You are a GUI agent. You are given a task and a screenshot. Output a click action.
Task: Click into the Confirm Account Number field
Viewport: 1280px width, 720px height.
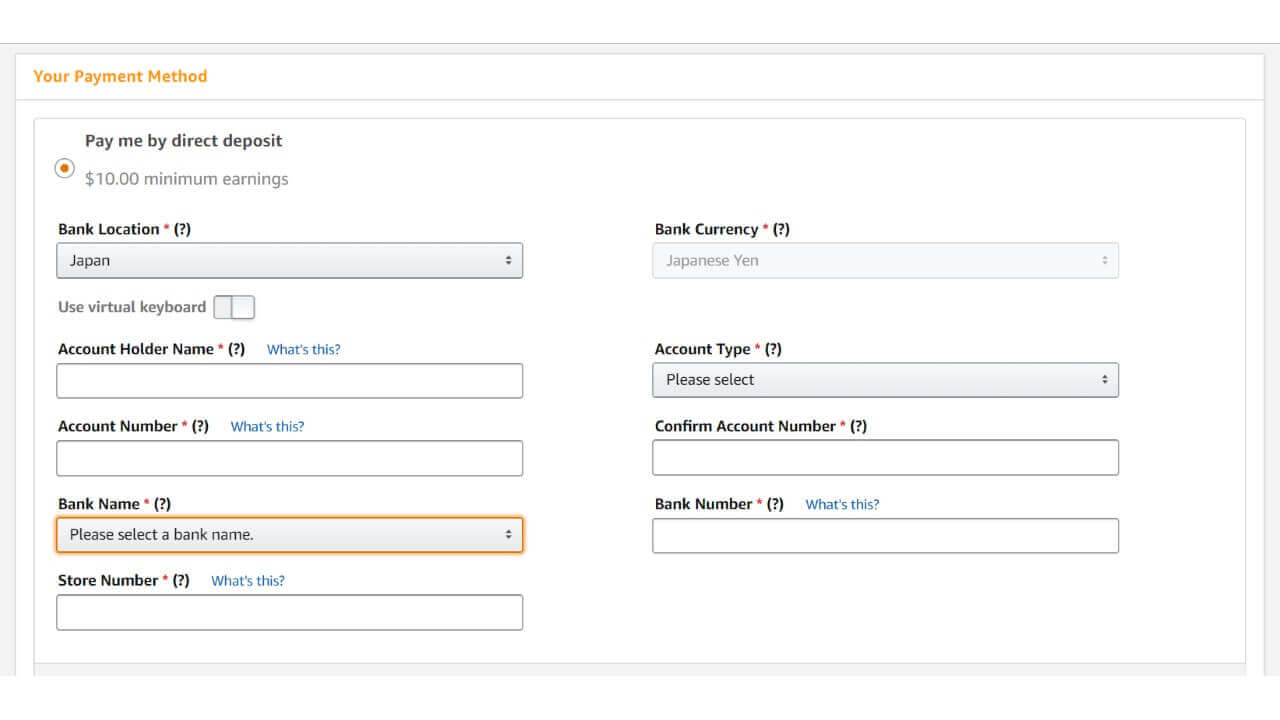tap(885, 458)
